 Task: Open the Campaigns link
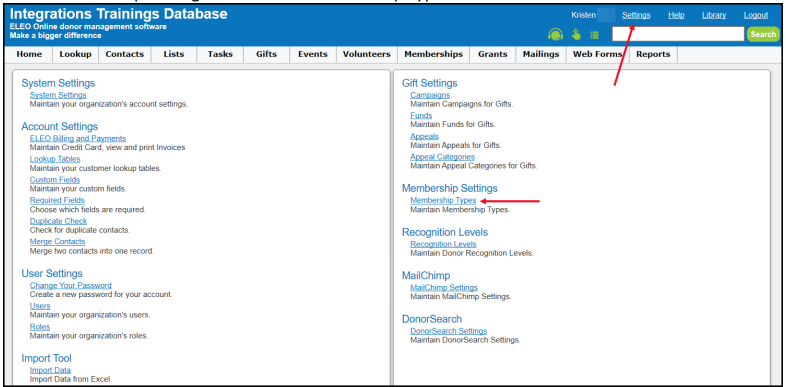point(430,95)
